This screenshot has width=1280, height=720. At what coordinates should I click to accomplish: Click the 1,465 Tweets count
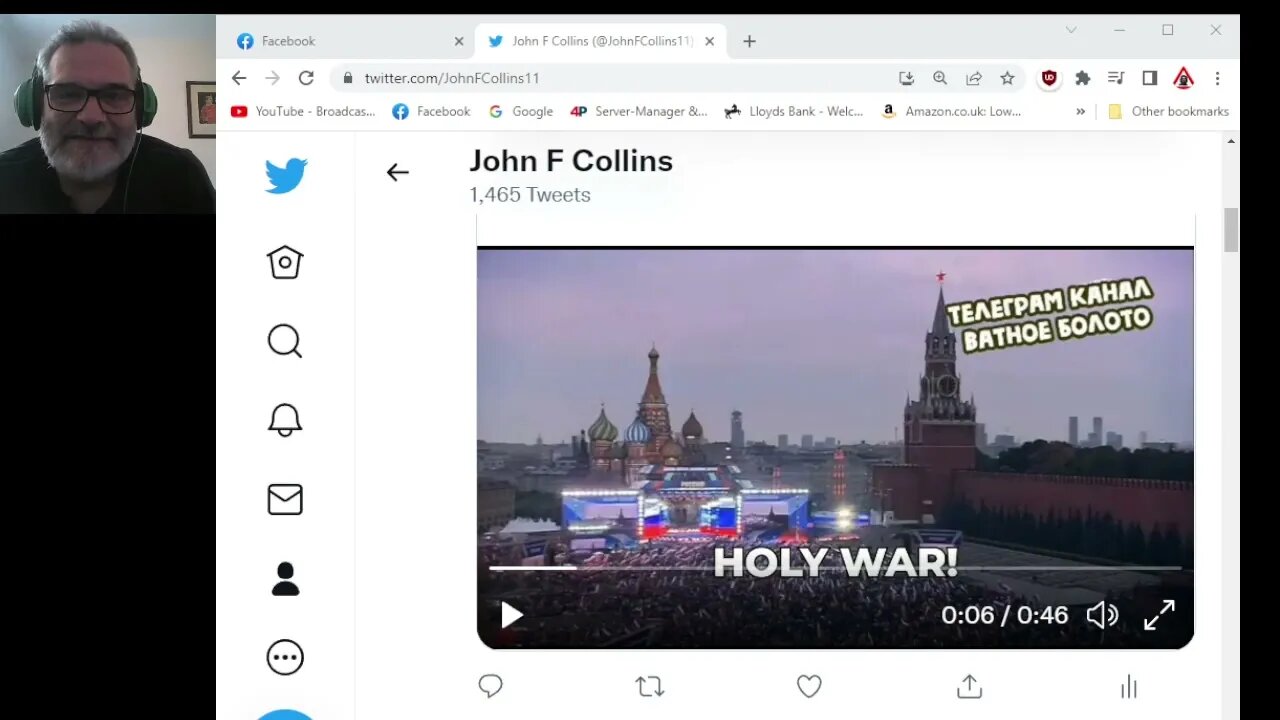530,195
